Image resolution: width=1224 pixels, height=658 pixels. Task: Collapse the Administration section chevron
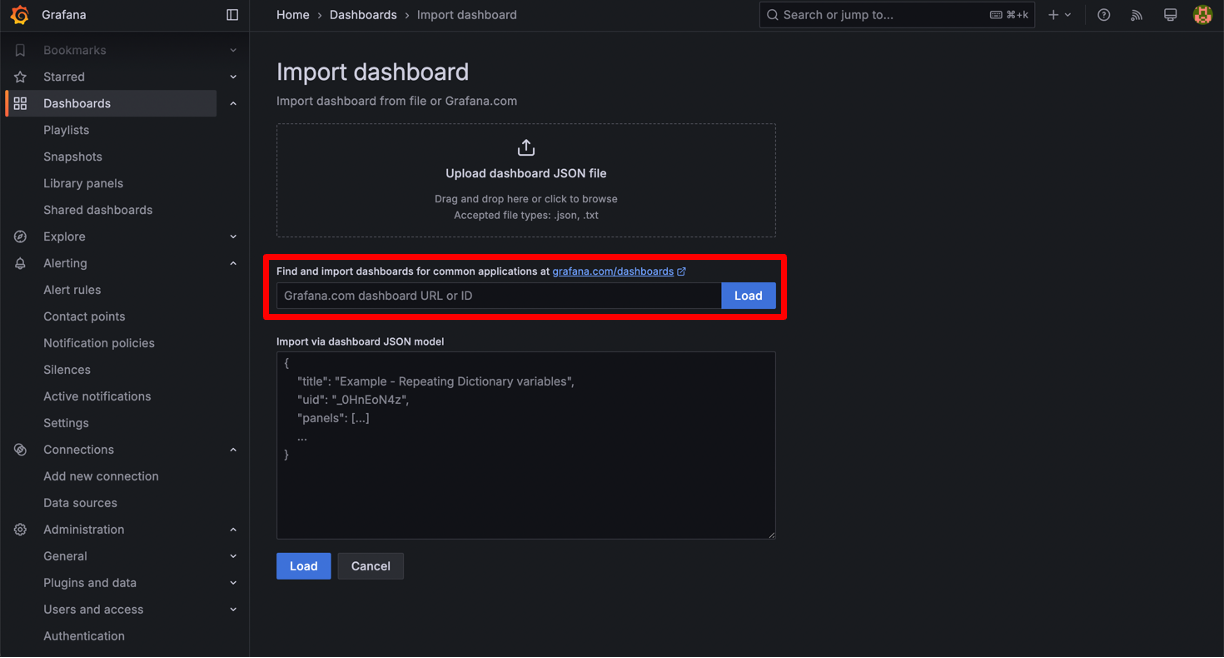point(233,530)
